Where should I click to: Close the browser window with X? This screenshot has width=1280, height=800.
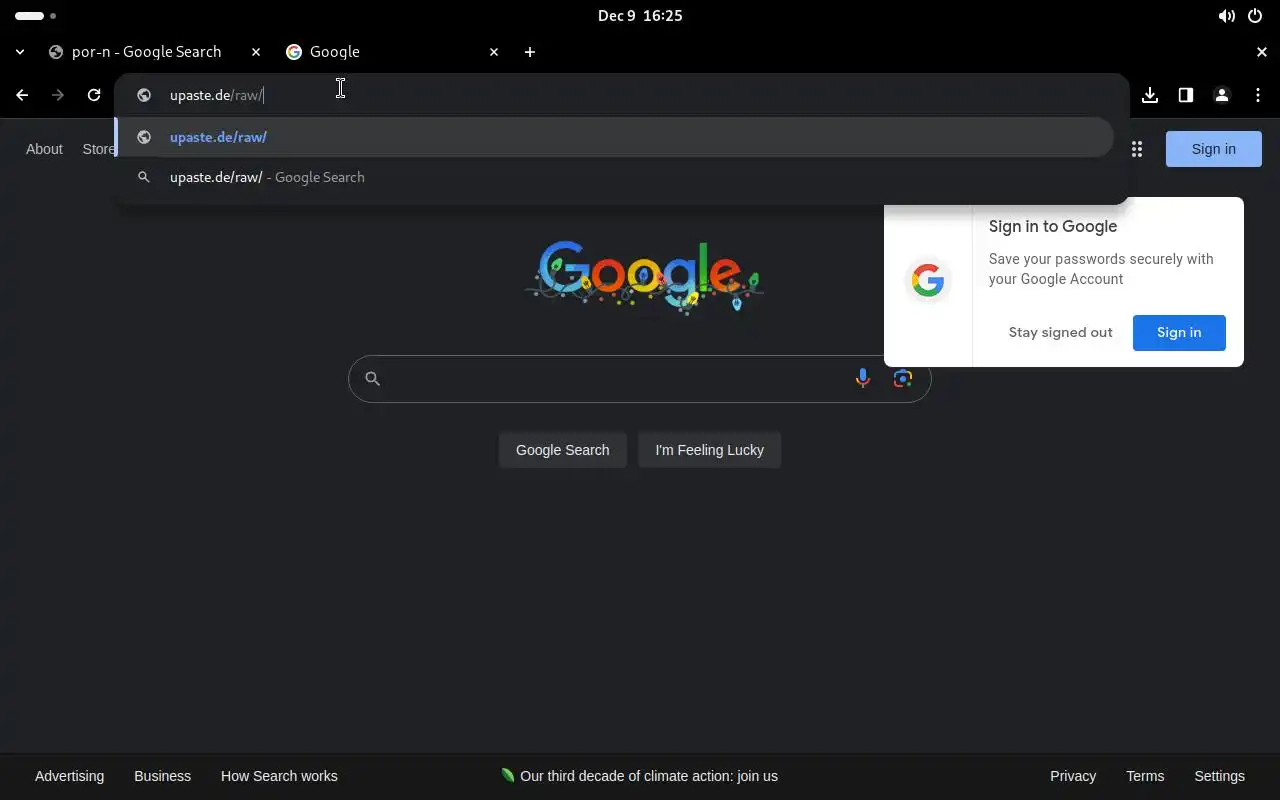point(1262,52)
